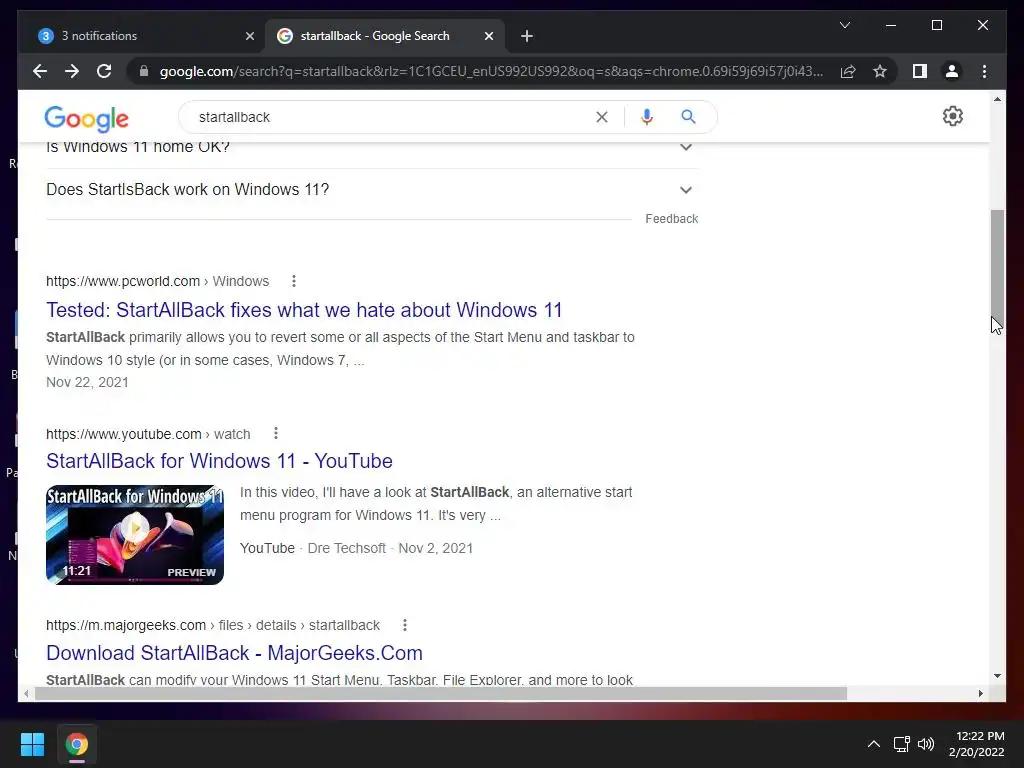Open 'Download StartAllBack - MajorGeeks.Com' link
This screenshot has height=768, width=1024.
tap(234, 653)
